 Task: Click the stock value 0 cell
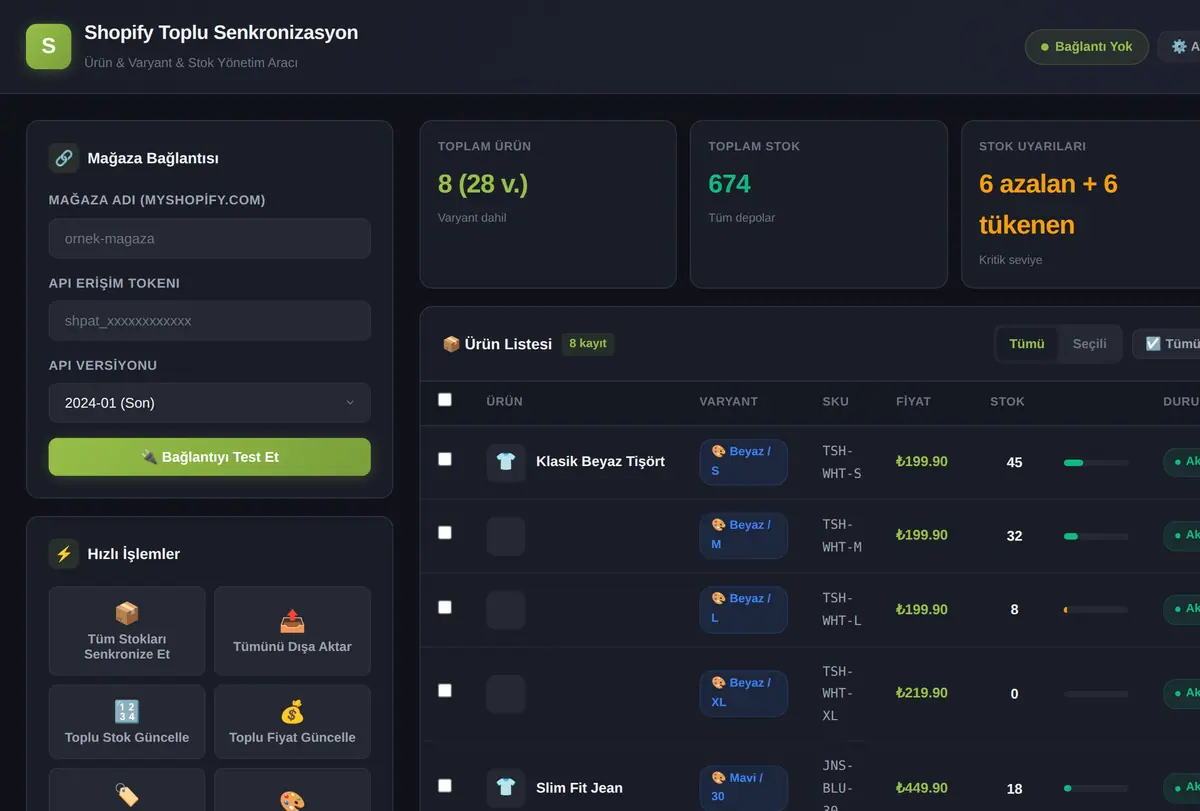point(1014,694)
